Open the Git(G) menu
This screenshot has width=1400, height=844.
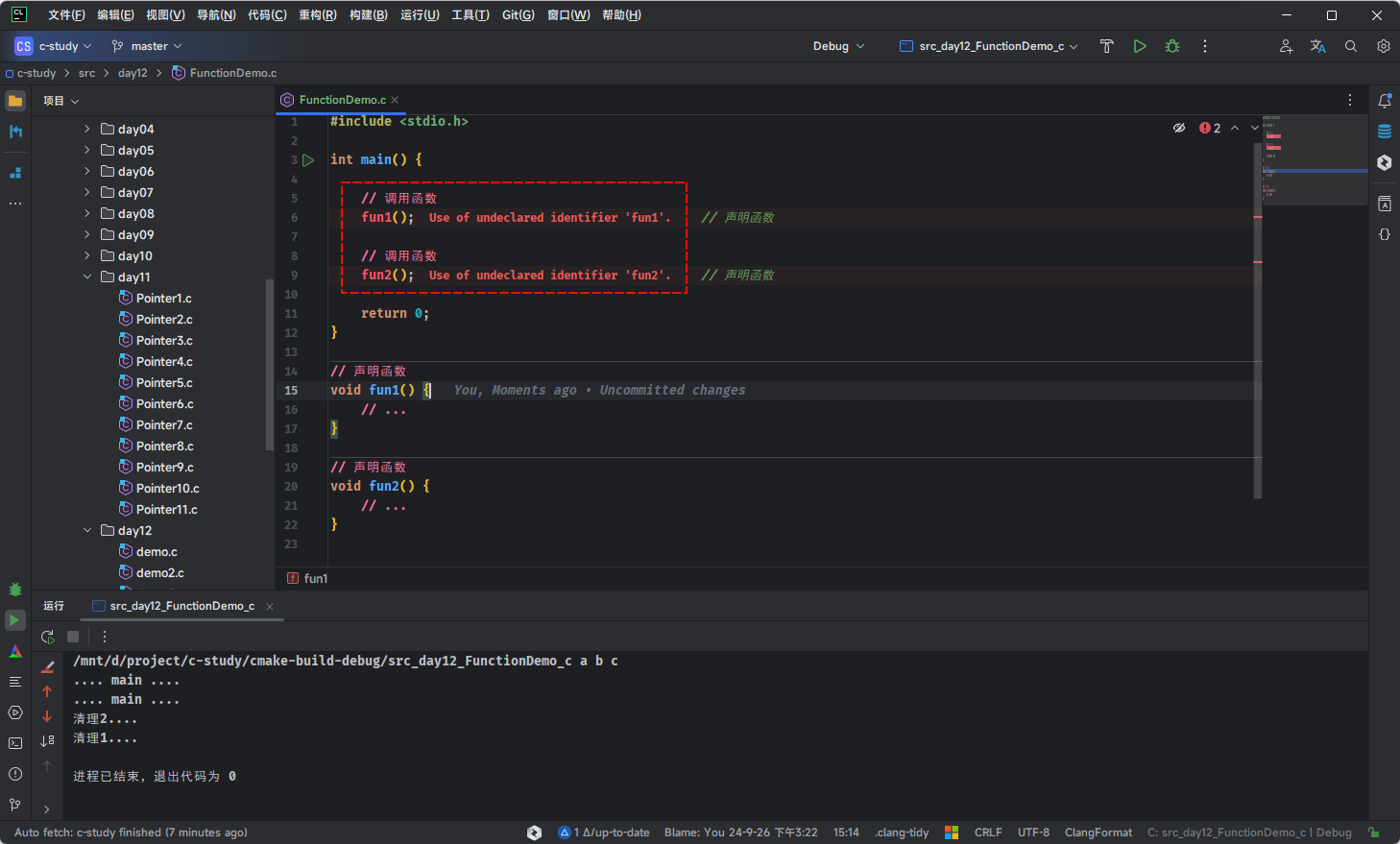click(518, 15)
